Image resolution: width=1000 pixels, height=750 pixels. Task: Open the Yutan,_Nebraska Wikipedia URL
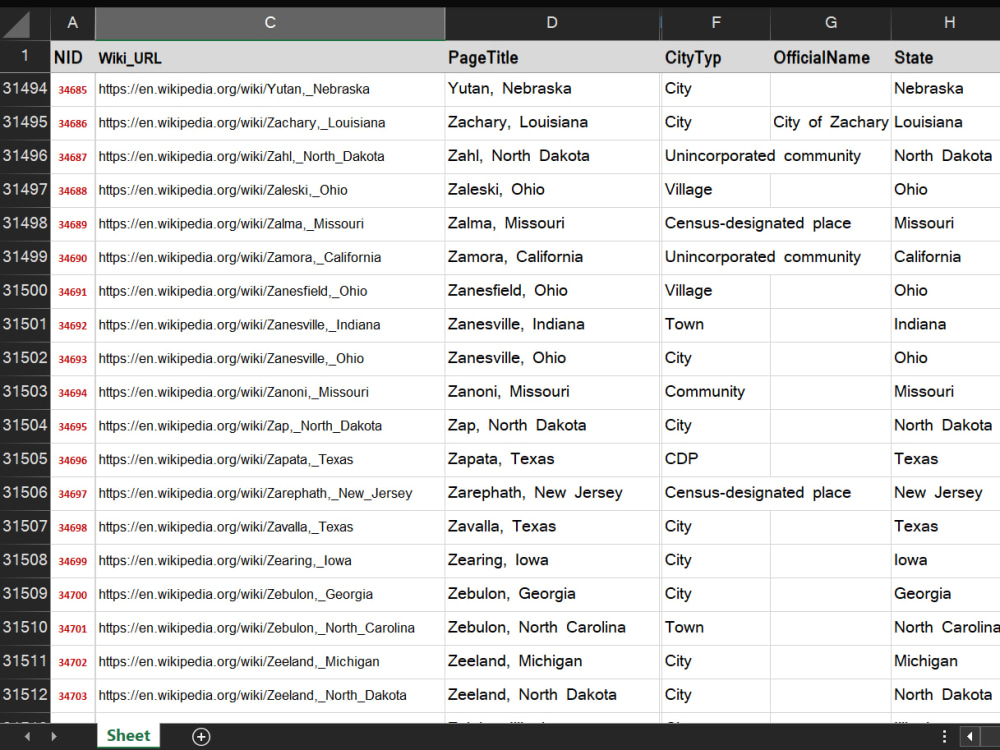tap(234, 89)
